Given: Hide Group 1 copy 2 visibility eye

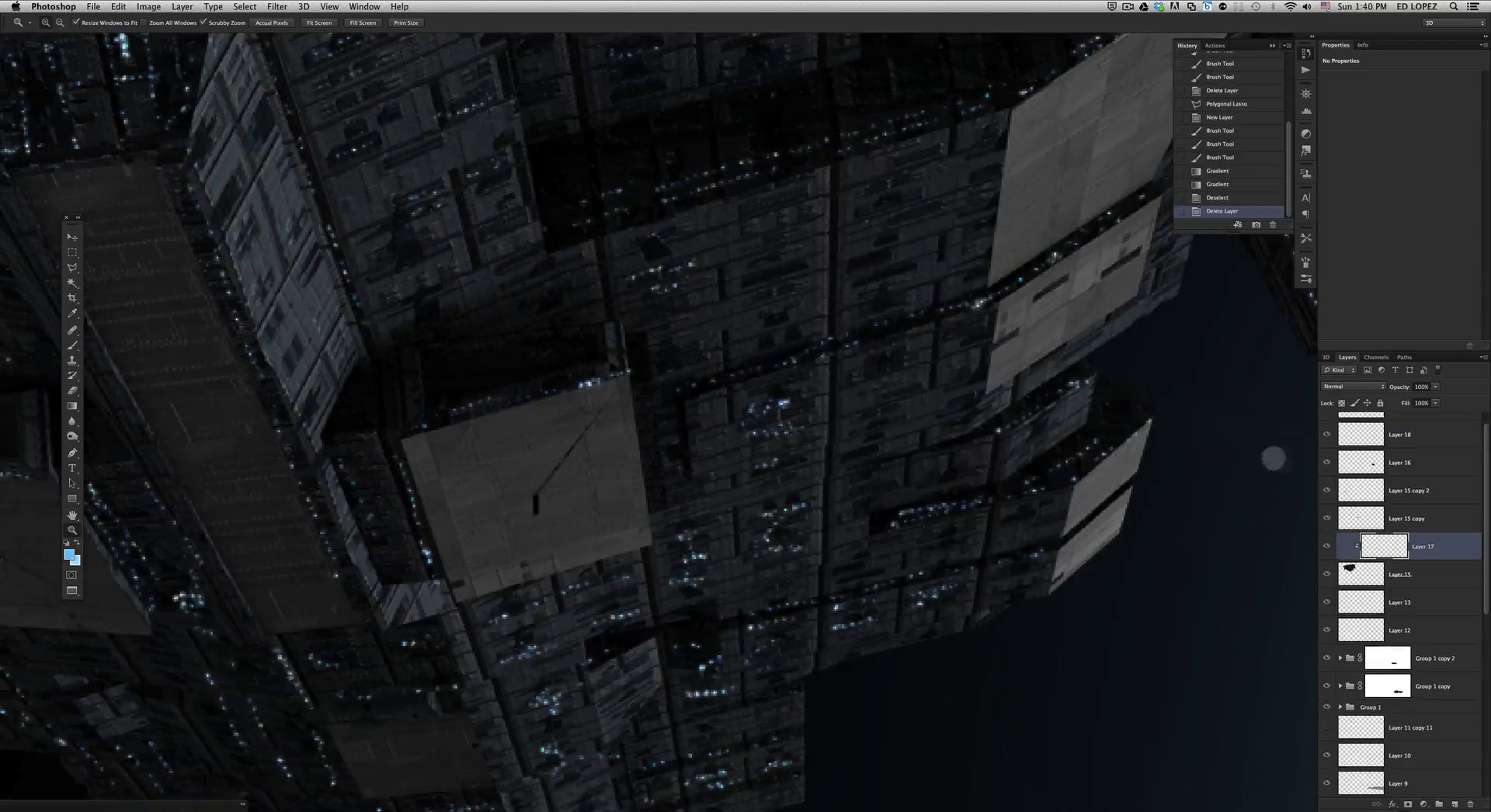Looking at the screenshot, I should (x=1326, y=658).
